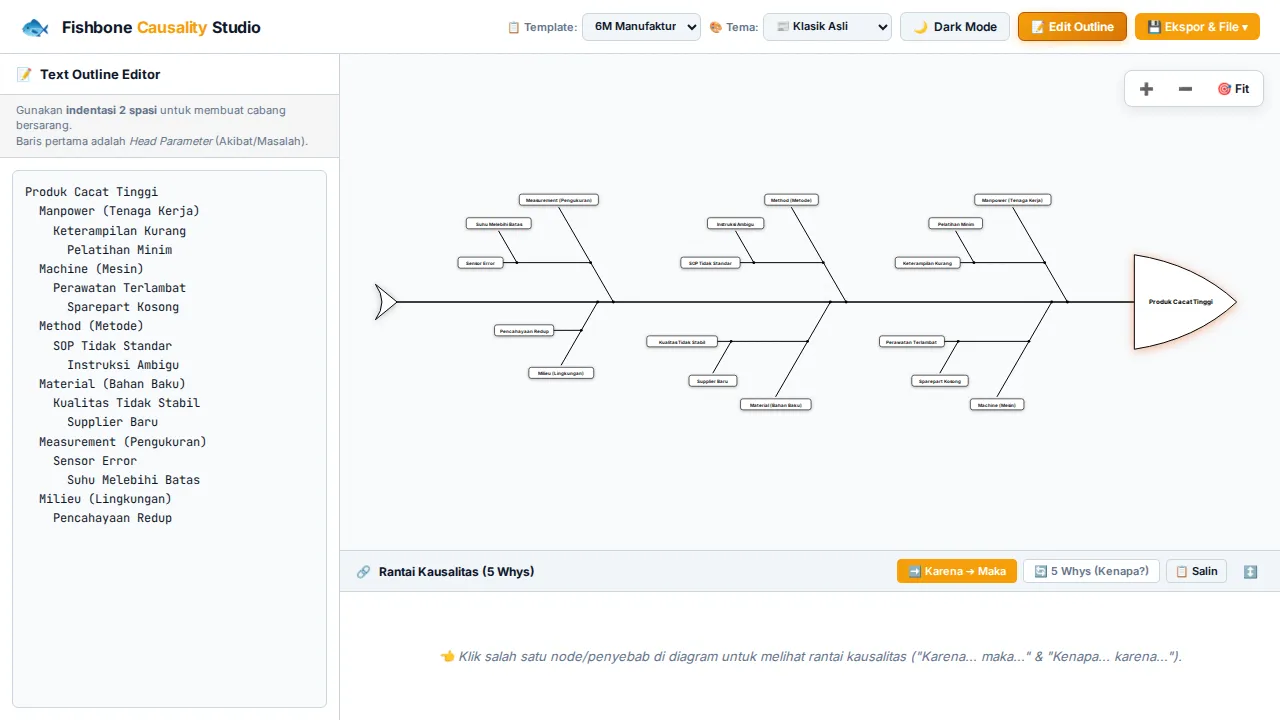The image size is (1280, 720).
Task: Click the Sensor Error node
Action: tap(480, 263)
